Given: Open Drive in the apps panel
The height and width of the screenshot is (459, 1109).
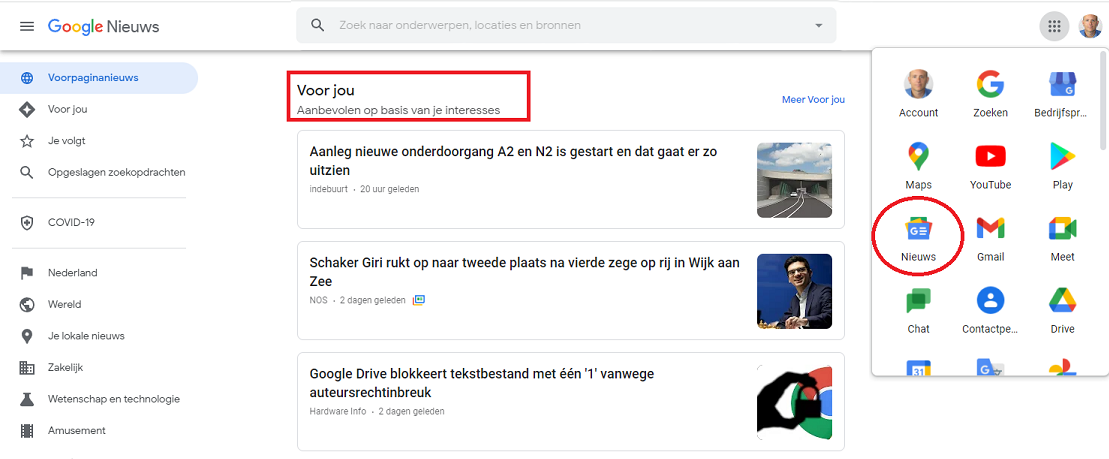Looking at the screenshot, I should [x=1062, y=310].
